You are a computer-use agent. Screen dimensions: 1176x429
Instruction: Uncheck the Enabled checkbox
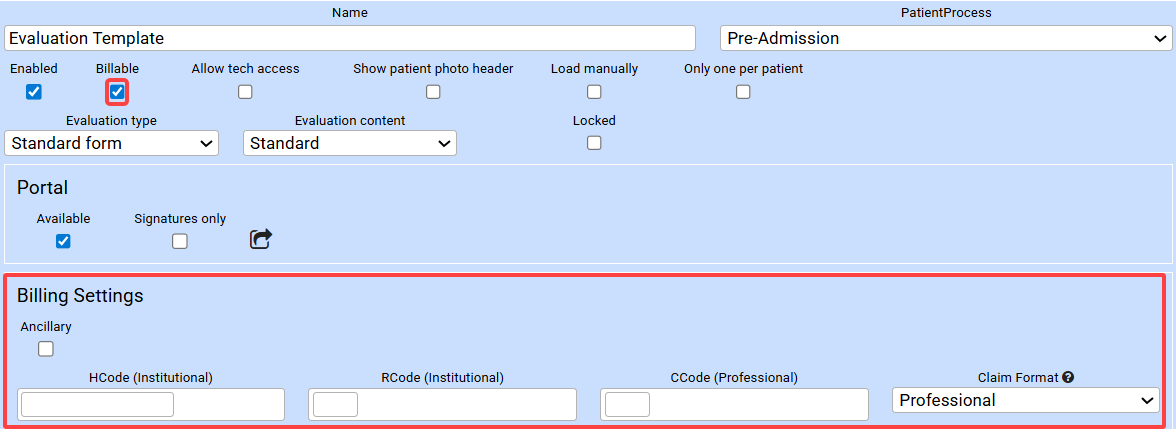coord(34,92)
